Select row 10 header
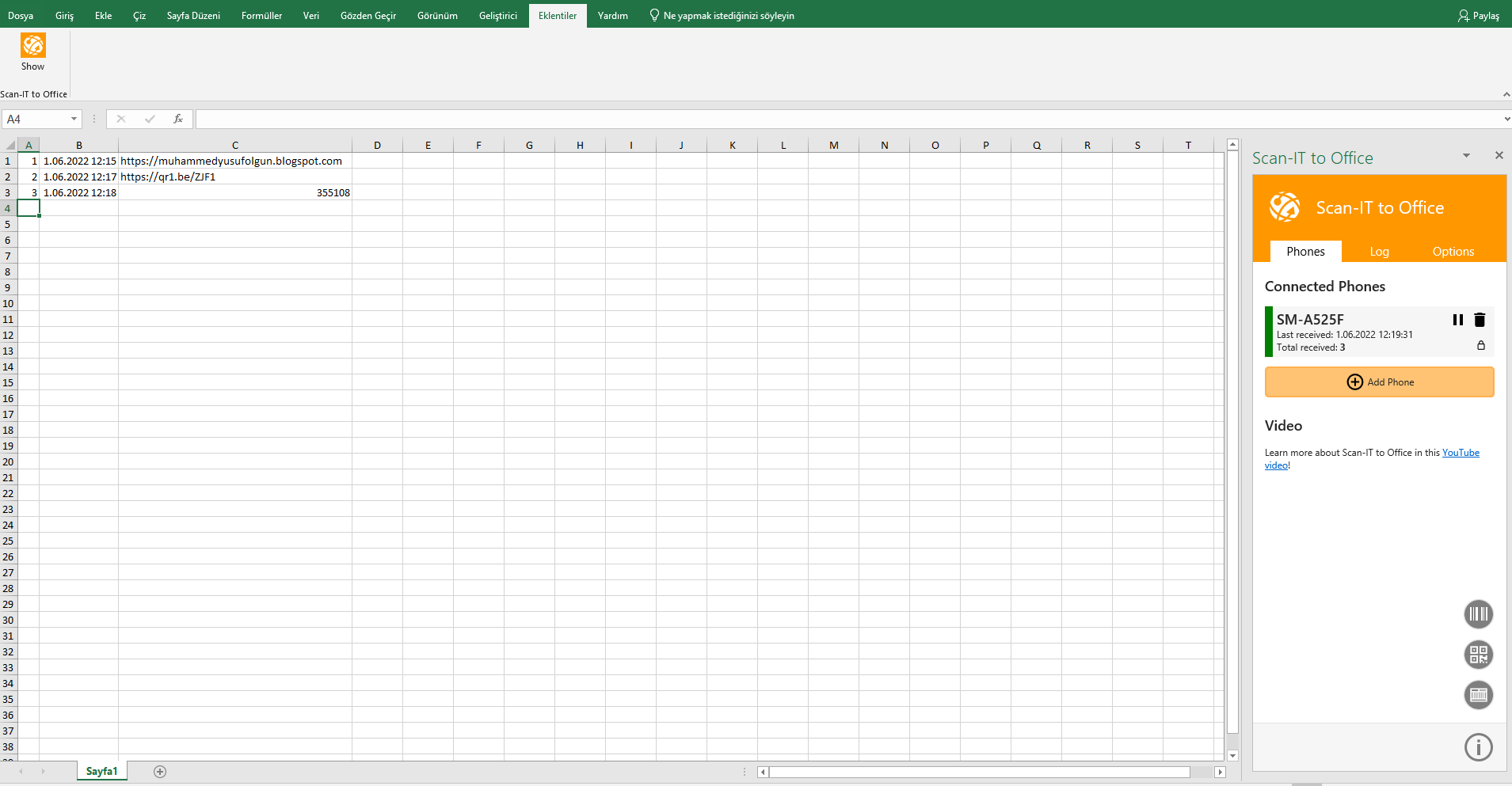Screen dimensions: 1512x786 8,303
